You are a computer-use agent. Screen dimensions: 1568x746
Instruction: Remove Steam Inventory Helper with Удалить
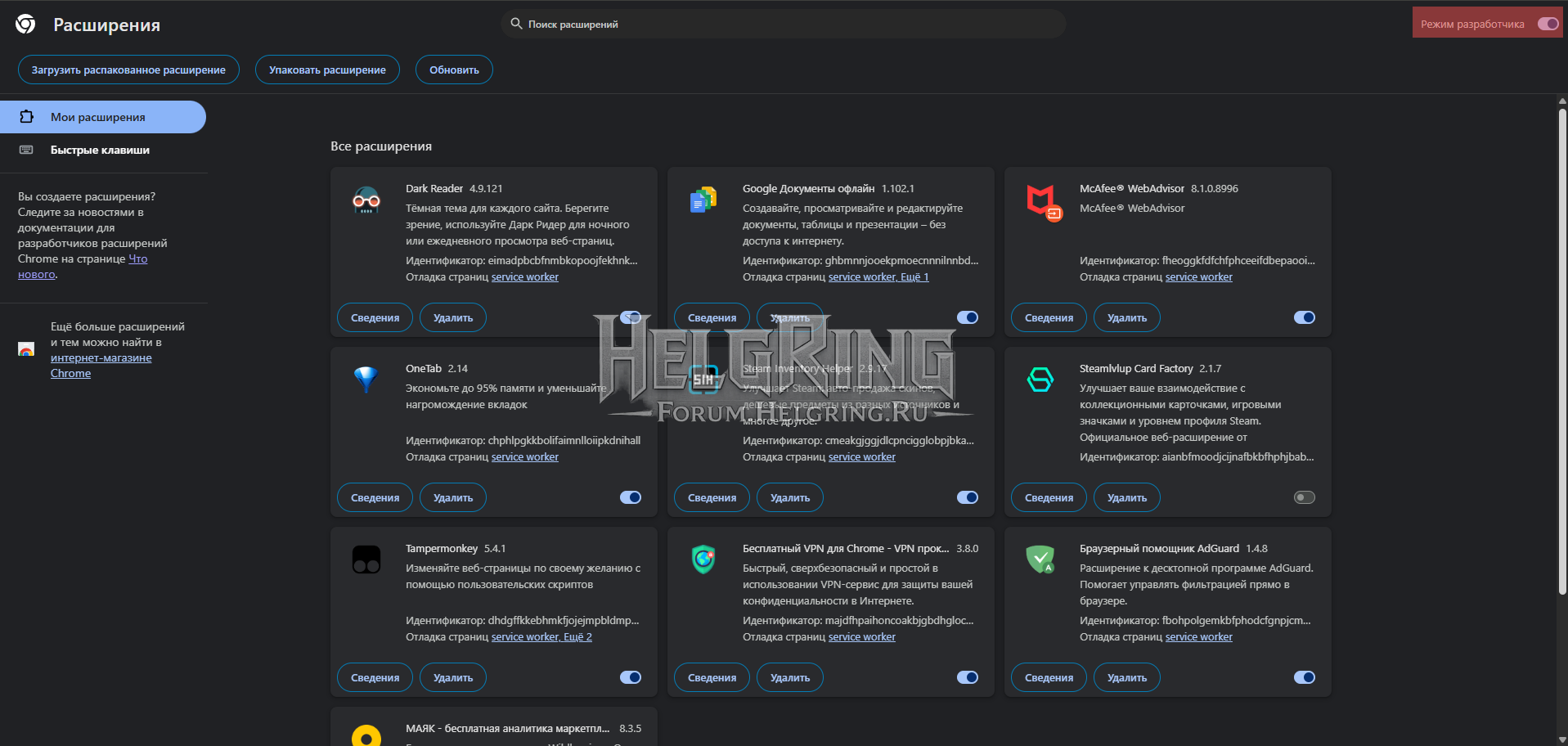(790, 497)
